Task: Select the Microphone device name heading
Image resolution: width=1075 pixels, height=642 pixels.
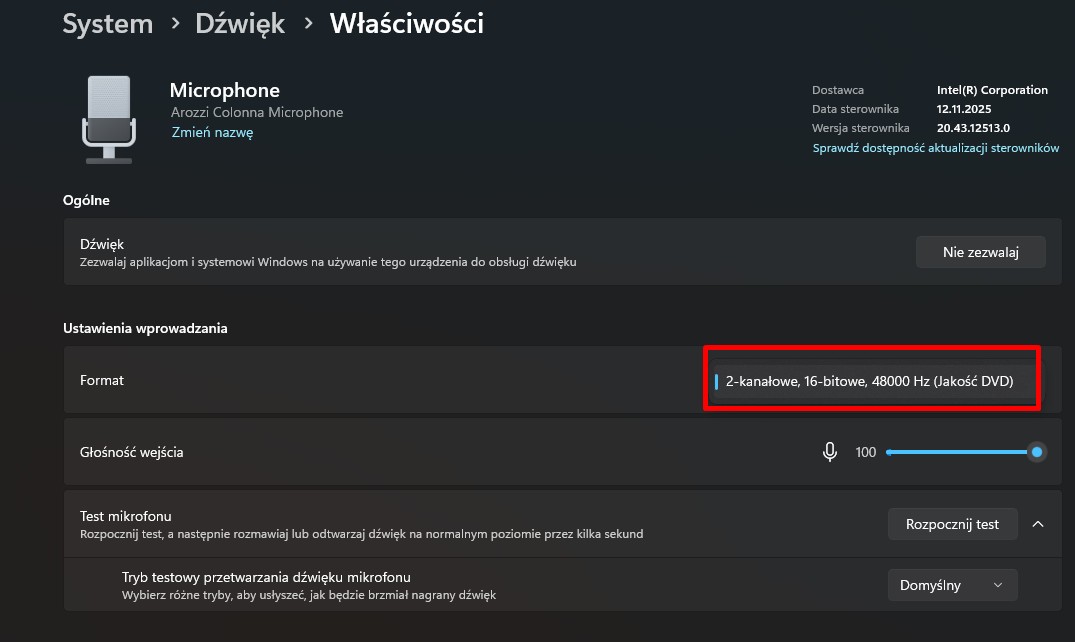Action: point(225,90)
